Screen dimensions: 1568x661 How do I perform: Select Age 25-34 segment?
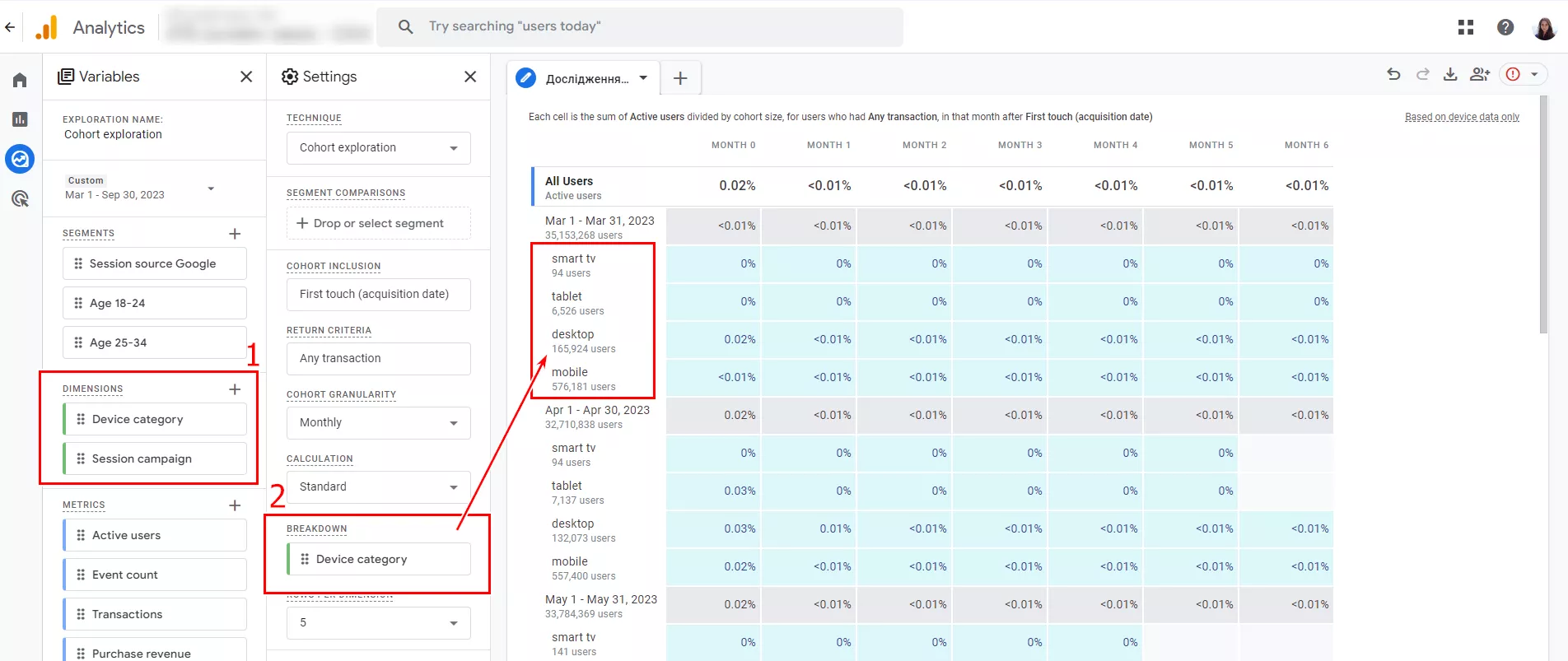[155, 342]
